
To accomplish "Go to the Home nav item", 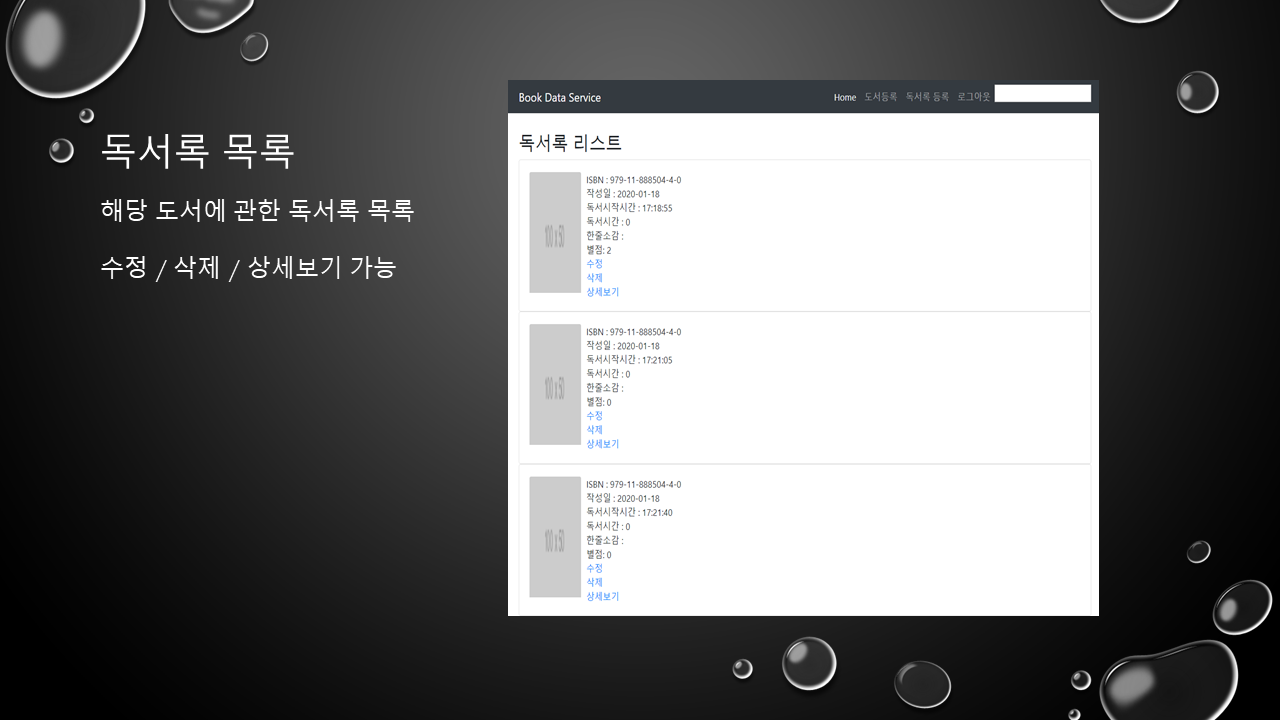I will click(845, 97).
